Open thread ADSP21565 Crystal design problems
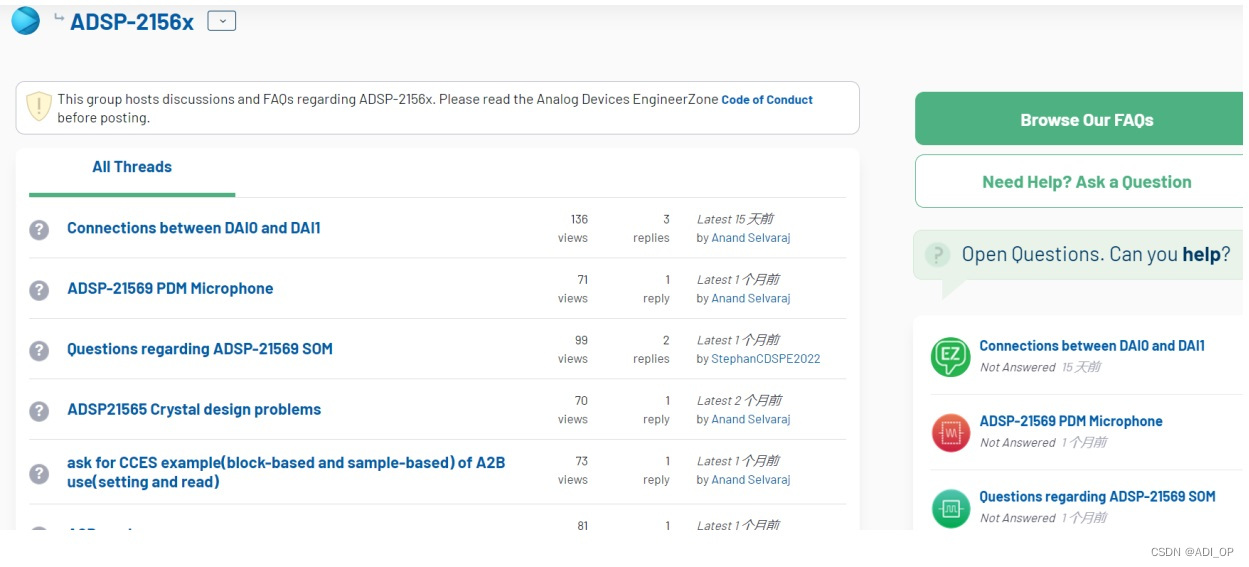 [194, 409]
